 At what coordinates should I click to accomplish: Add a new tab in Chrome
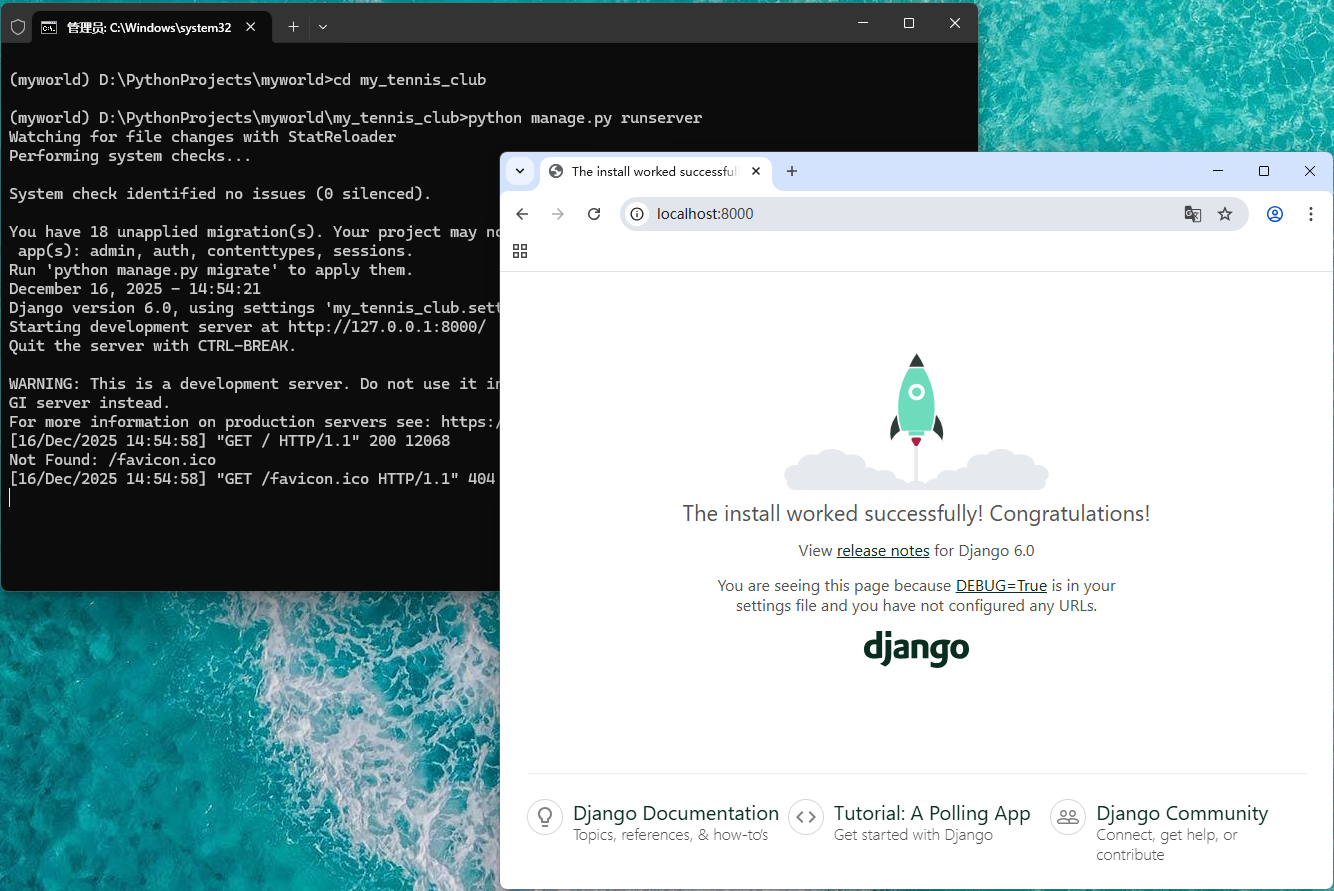pyautogui.click(x=792, y=171)
